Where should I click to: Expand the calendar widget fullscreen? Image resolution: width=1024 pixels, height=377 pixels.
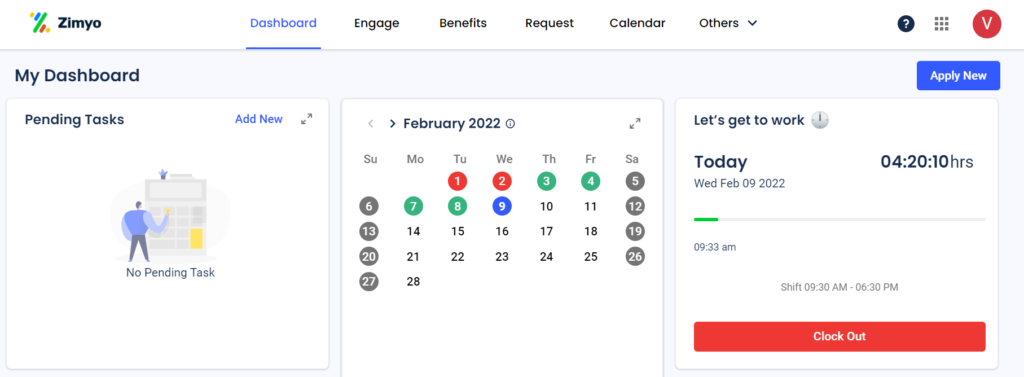coord(634,123)
